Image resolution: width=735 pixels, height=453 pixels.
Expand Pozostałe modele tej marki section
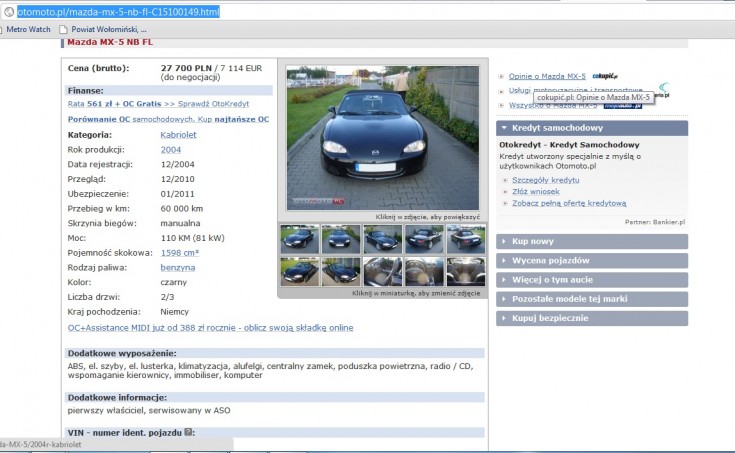592,299
